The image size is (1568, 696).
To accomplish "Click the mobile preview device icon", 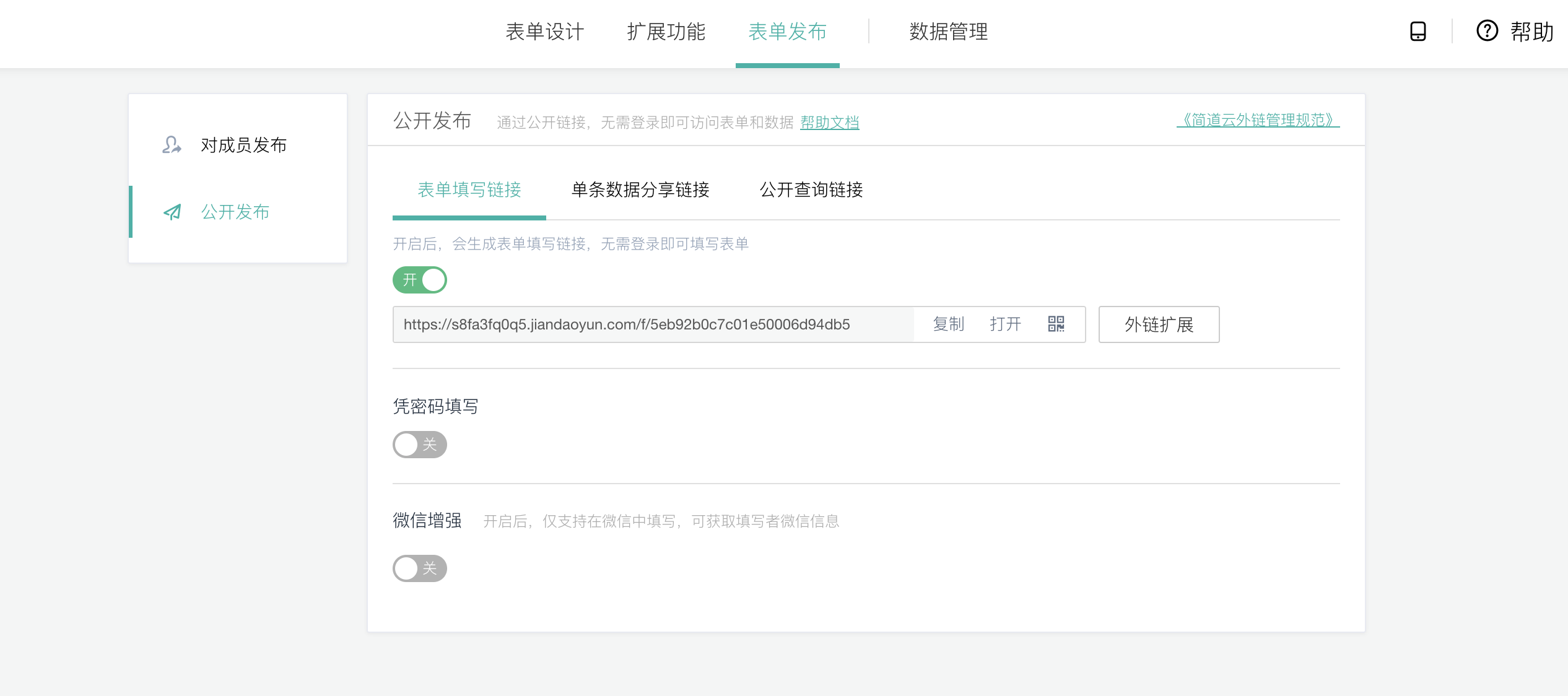I will click(1418, 32).
